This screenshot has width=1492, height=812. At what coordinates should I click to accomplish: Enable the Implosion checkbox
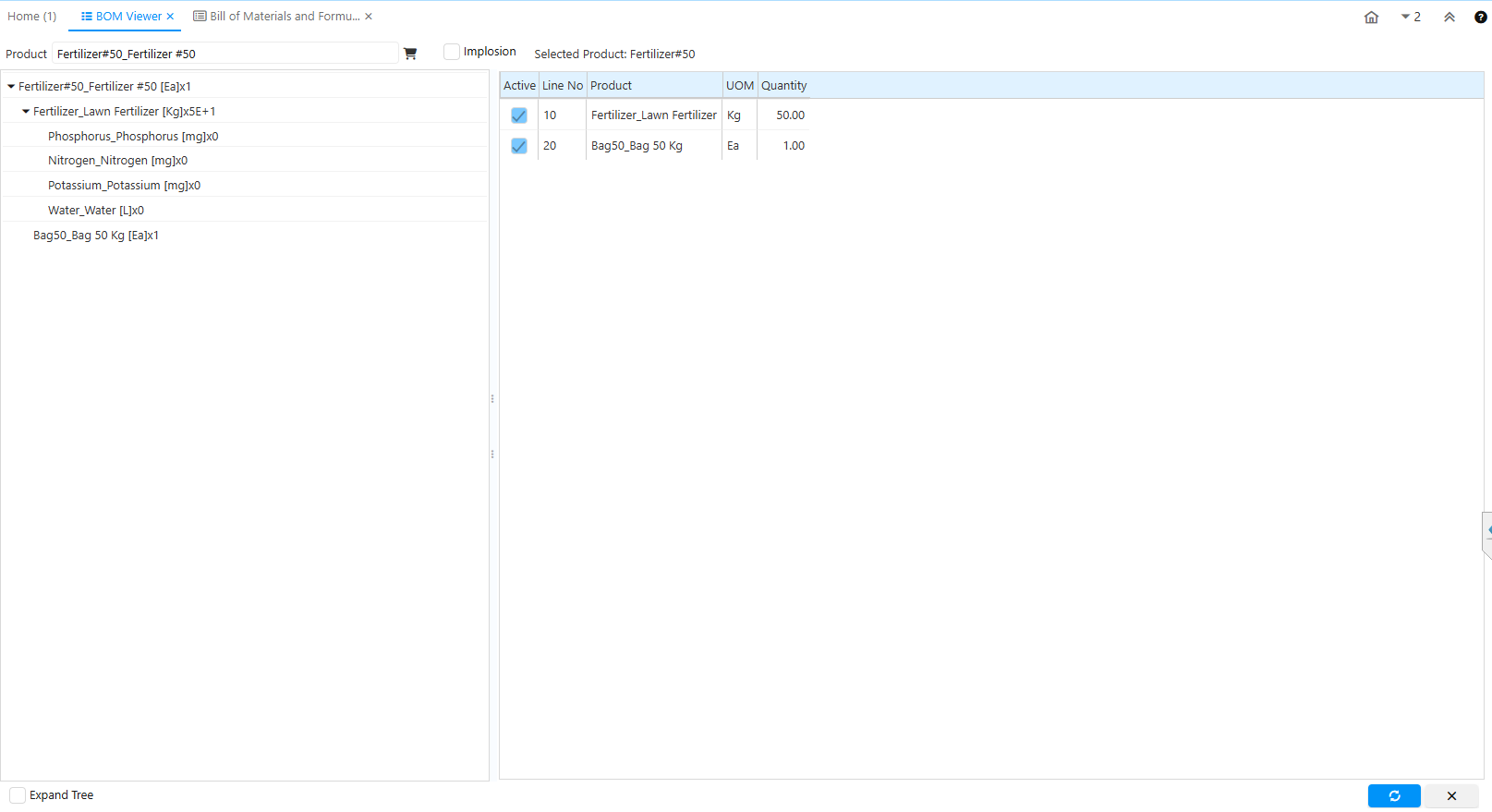pos(452,52)
